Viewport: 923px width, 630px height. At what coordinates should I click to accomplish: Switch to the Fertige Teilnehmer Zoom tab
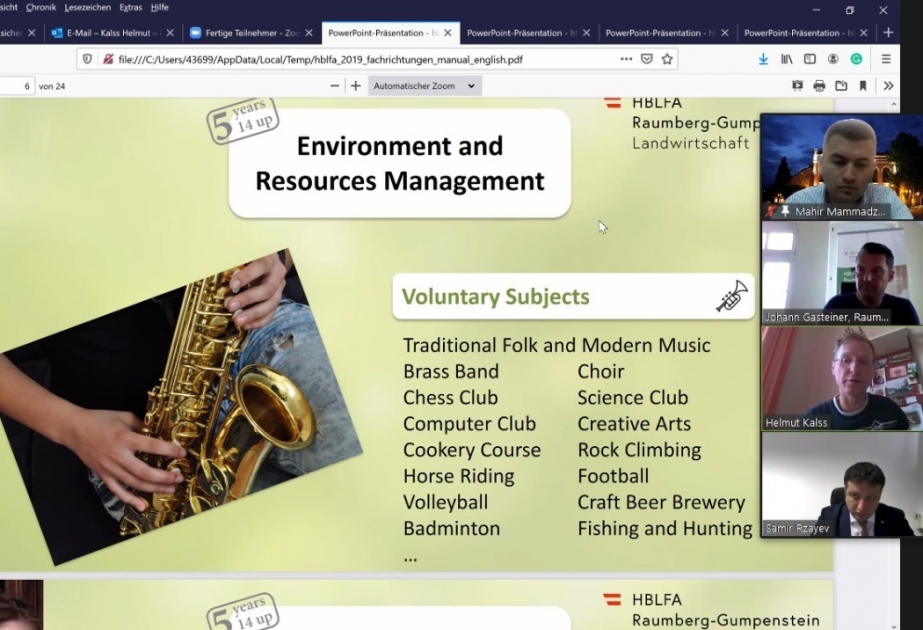[253, 33]
